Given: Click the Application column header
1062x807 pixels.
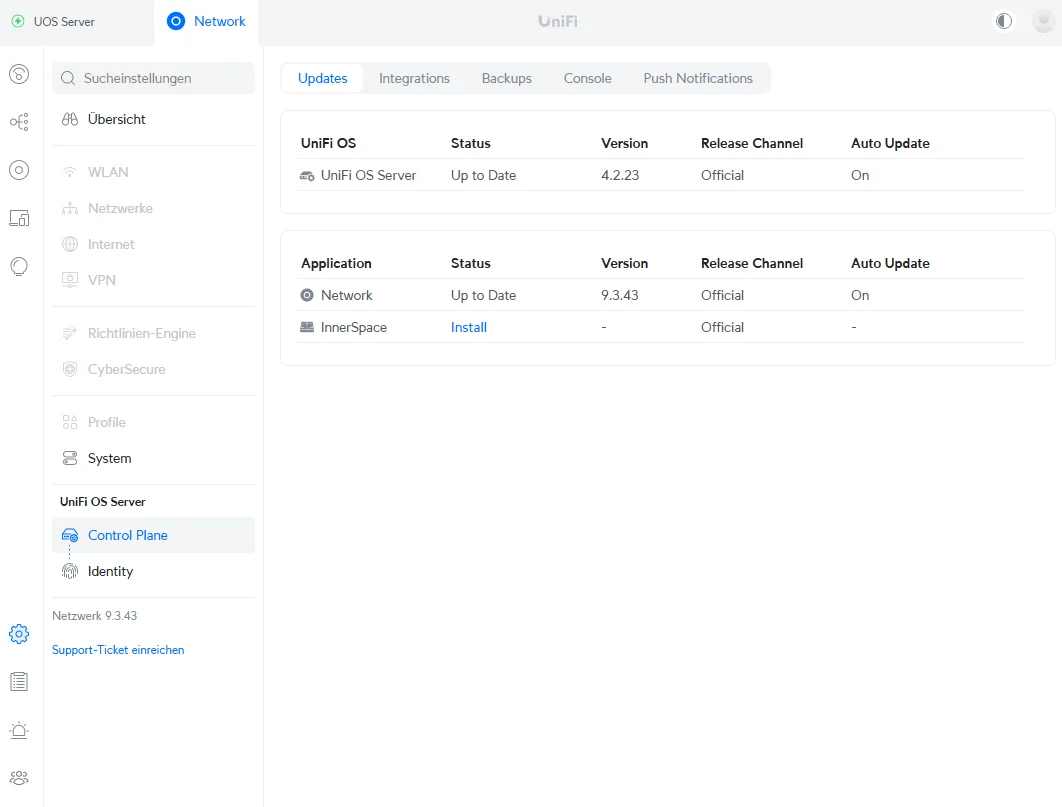Looking at the screenshot, I should pyautogui.click(x=336, y=263).
